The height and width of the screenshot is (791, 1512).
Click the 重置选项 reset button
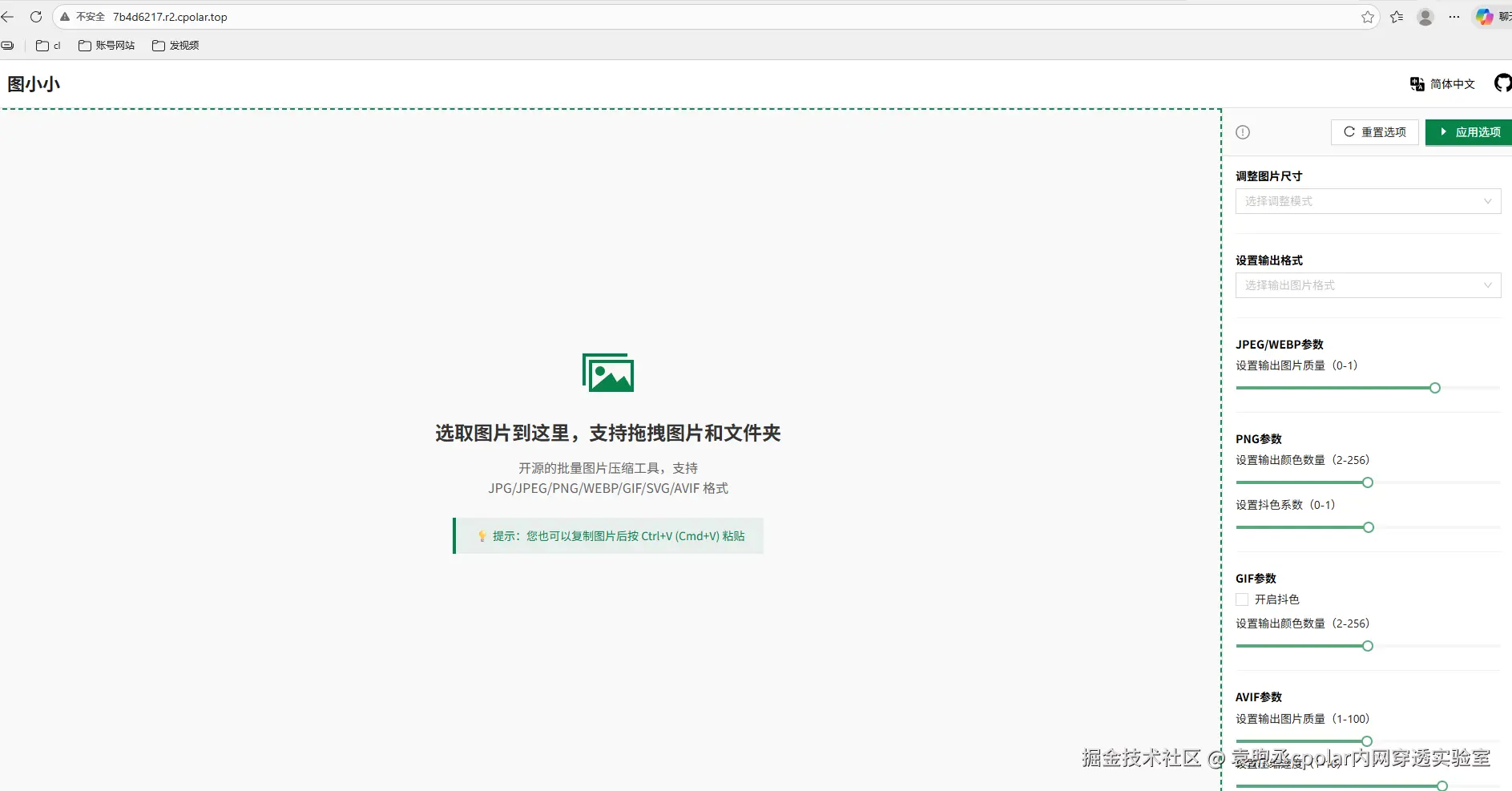tap(1375, 132)
